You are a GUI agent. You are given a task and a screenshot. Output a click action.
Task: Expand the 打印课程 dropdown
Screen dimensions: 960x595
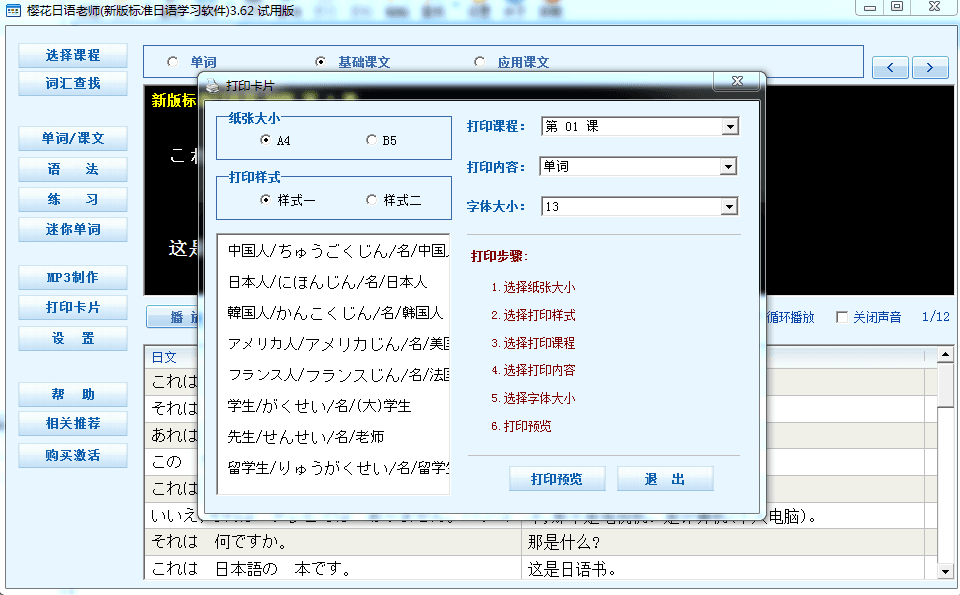click(729, 127)
